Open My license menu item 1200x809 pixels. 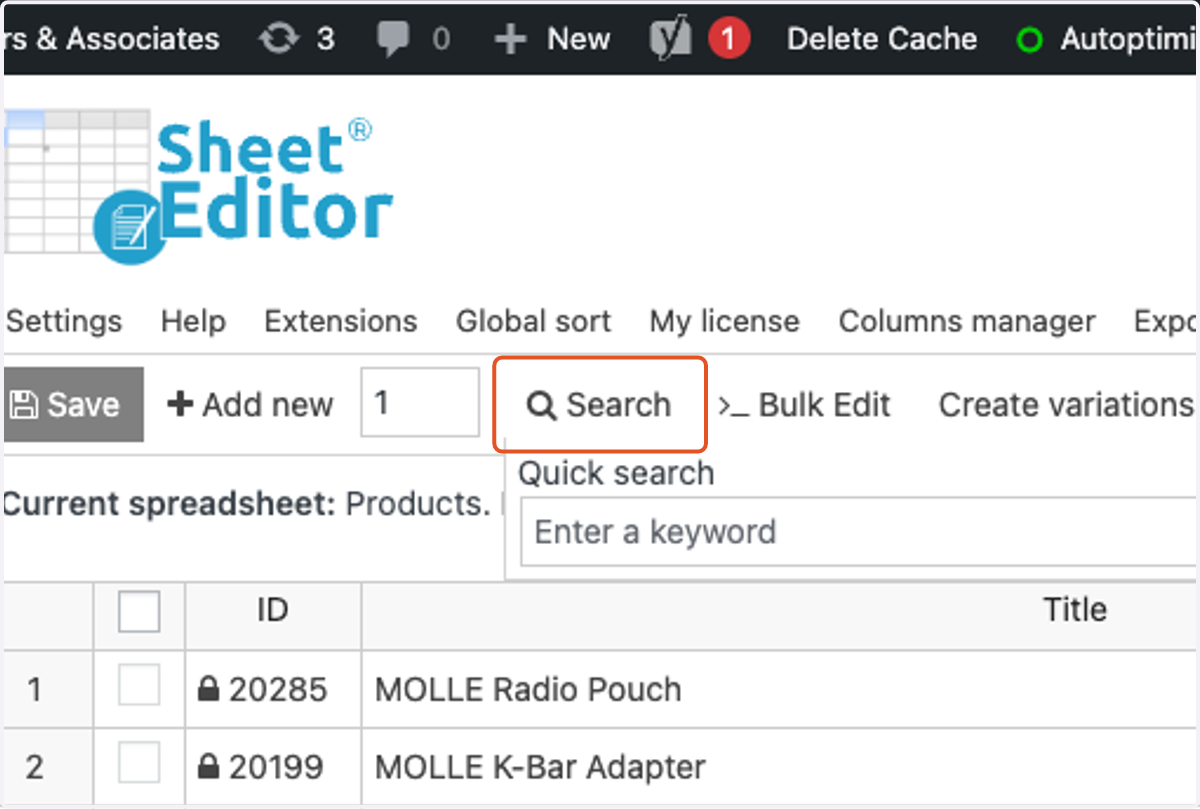(724, 321)
